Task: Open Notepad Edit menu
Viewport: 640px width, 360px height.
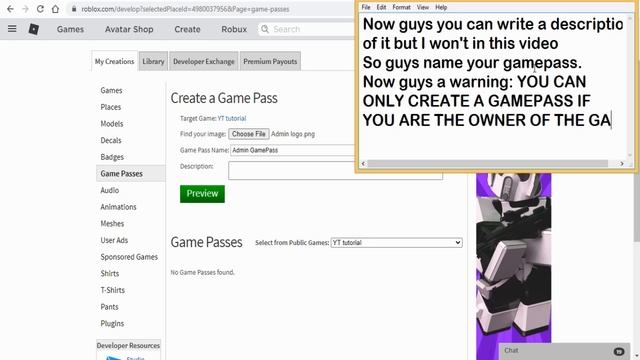Action: (x=381, y=7)
